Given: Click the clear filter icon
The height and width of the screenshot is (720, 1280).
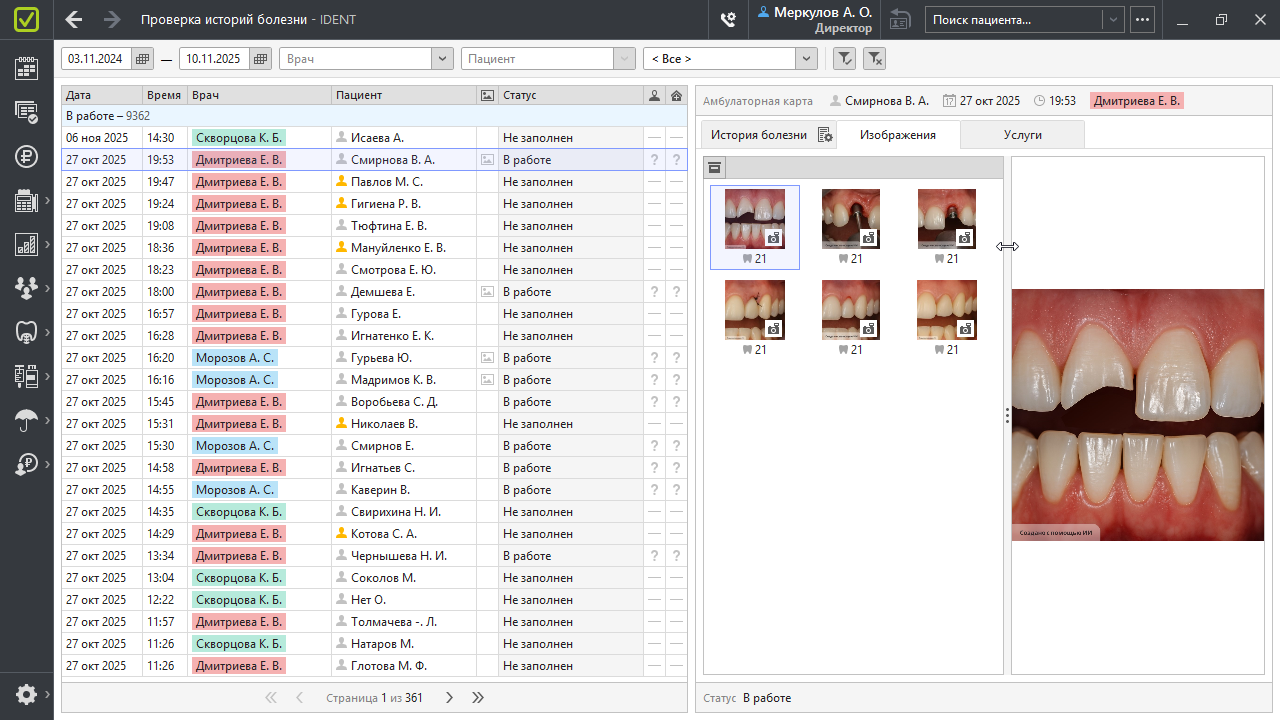Looking at the screenshot, I should (874, 59).
